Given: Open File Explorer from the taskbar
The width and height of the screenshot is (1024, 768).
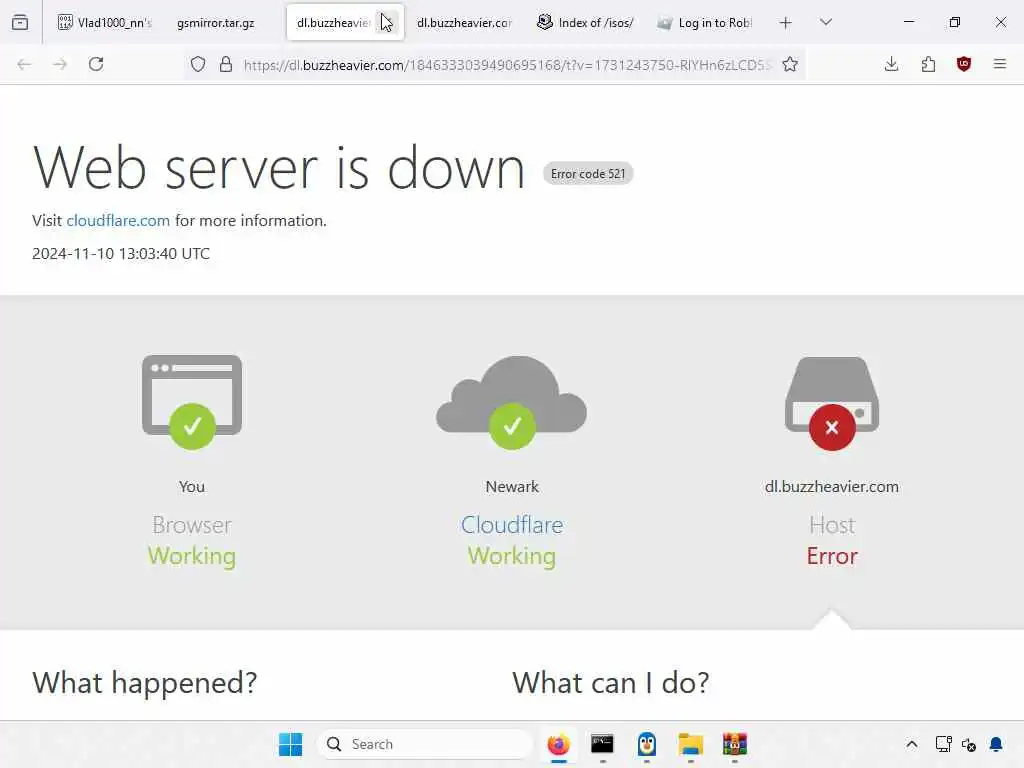Looking at the screenshot, I should point(690,744).
